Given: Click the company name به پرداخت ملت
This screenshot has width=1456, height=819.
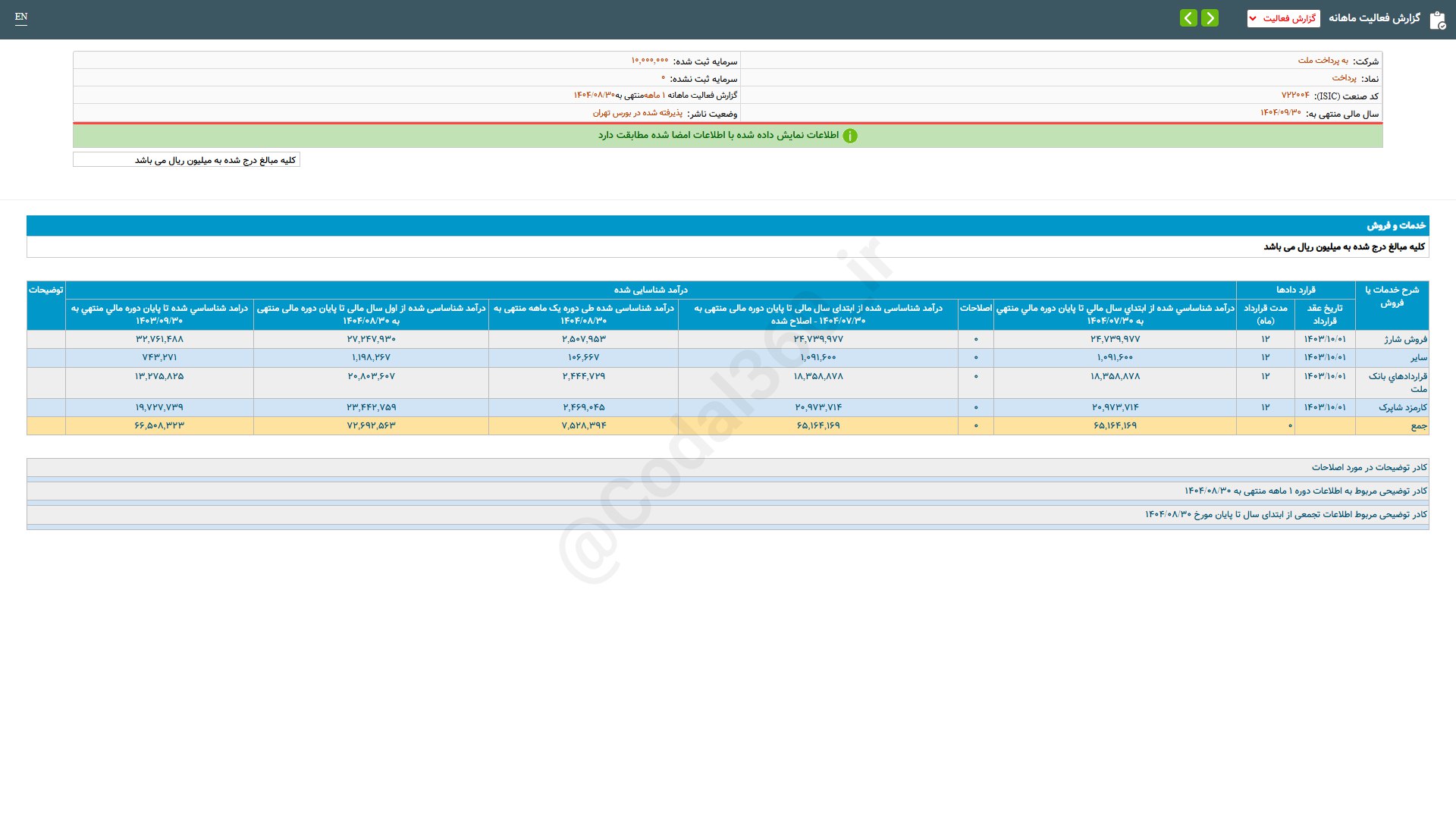Looking at the screenshot, I should [x=1323, y=61].
